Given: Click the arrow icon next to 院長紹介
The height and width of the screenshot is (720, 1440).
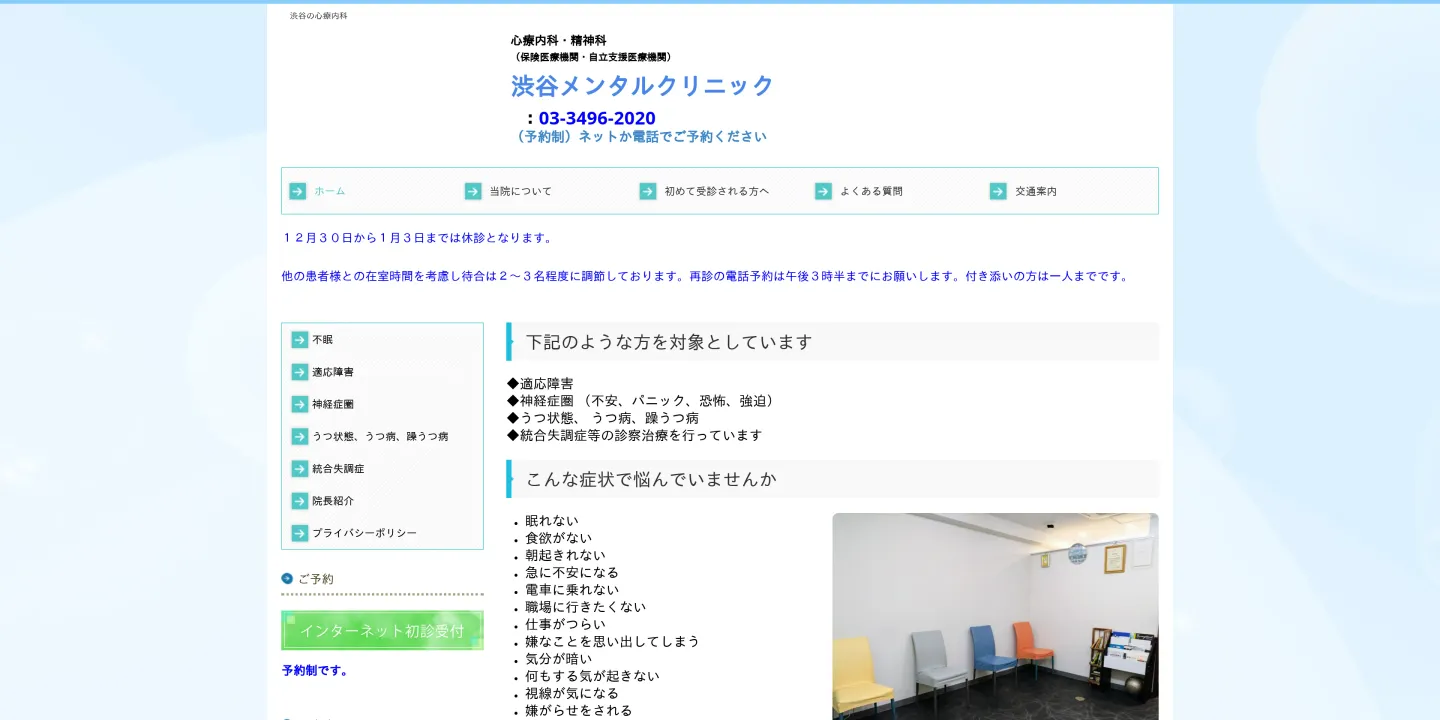Looking at the screenshot, I should point(300,500).
